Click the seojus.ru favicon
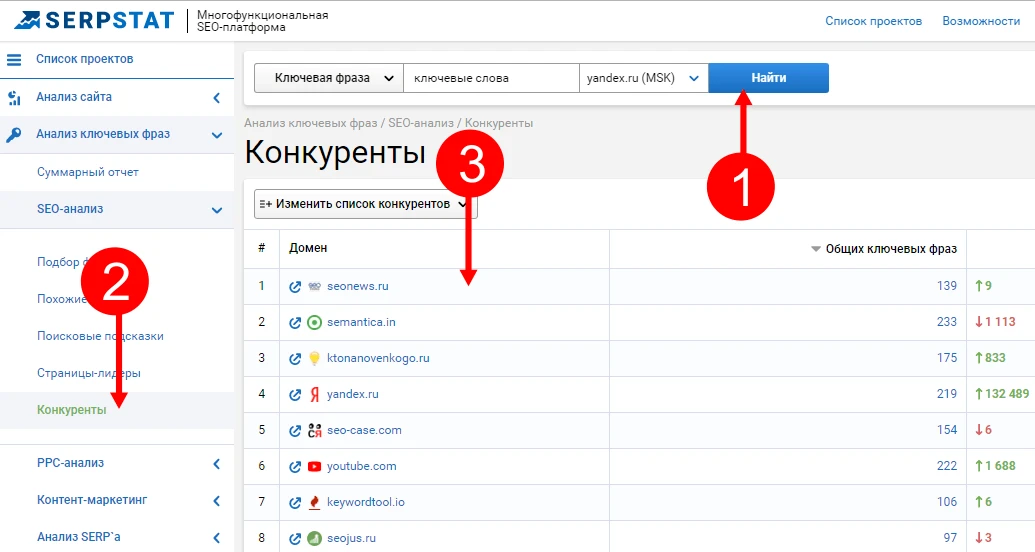The height and width of the screenshot is (552, 1035). pos(315,538)
